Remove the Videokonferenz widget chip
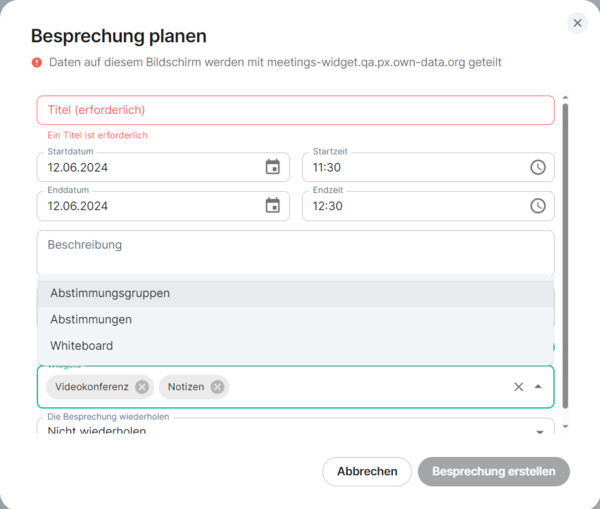Viewport: 600px width, 509px height. [142, 387]
